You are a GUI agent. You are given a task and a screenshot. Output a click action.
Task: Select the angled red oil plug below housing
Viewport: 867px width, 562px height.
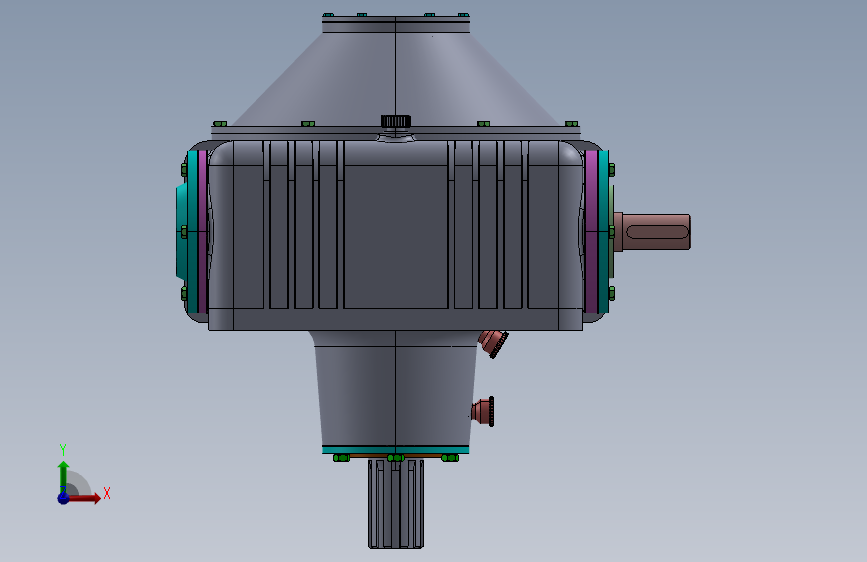click(x=493, y=344)
